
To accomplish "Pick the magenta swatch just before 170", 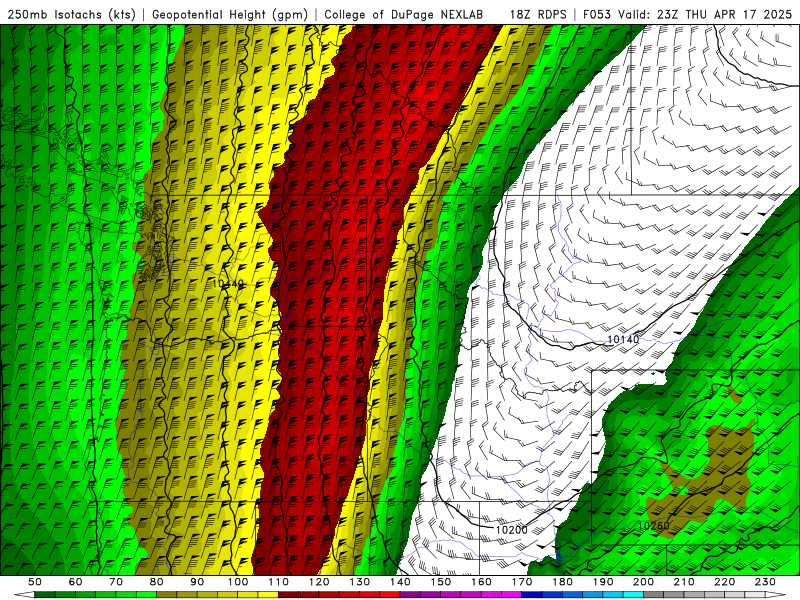I will (512, 595).
